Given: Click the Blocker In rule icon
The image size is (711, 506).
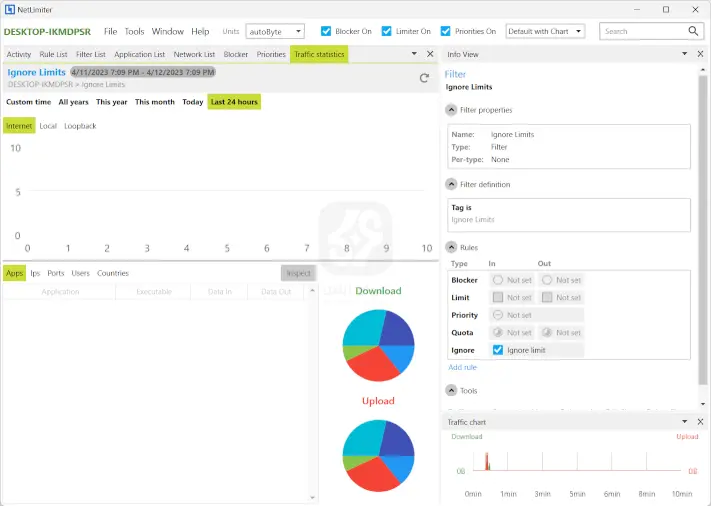Looking at the screenshot, I should coord(498,280).
